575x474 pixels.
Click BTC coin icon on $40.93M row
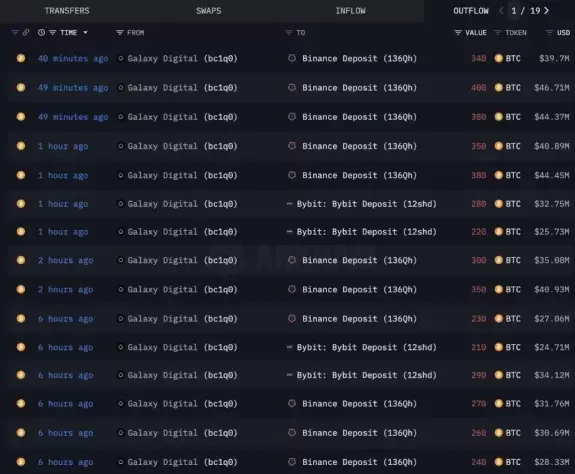(x=499, y=289)
